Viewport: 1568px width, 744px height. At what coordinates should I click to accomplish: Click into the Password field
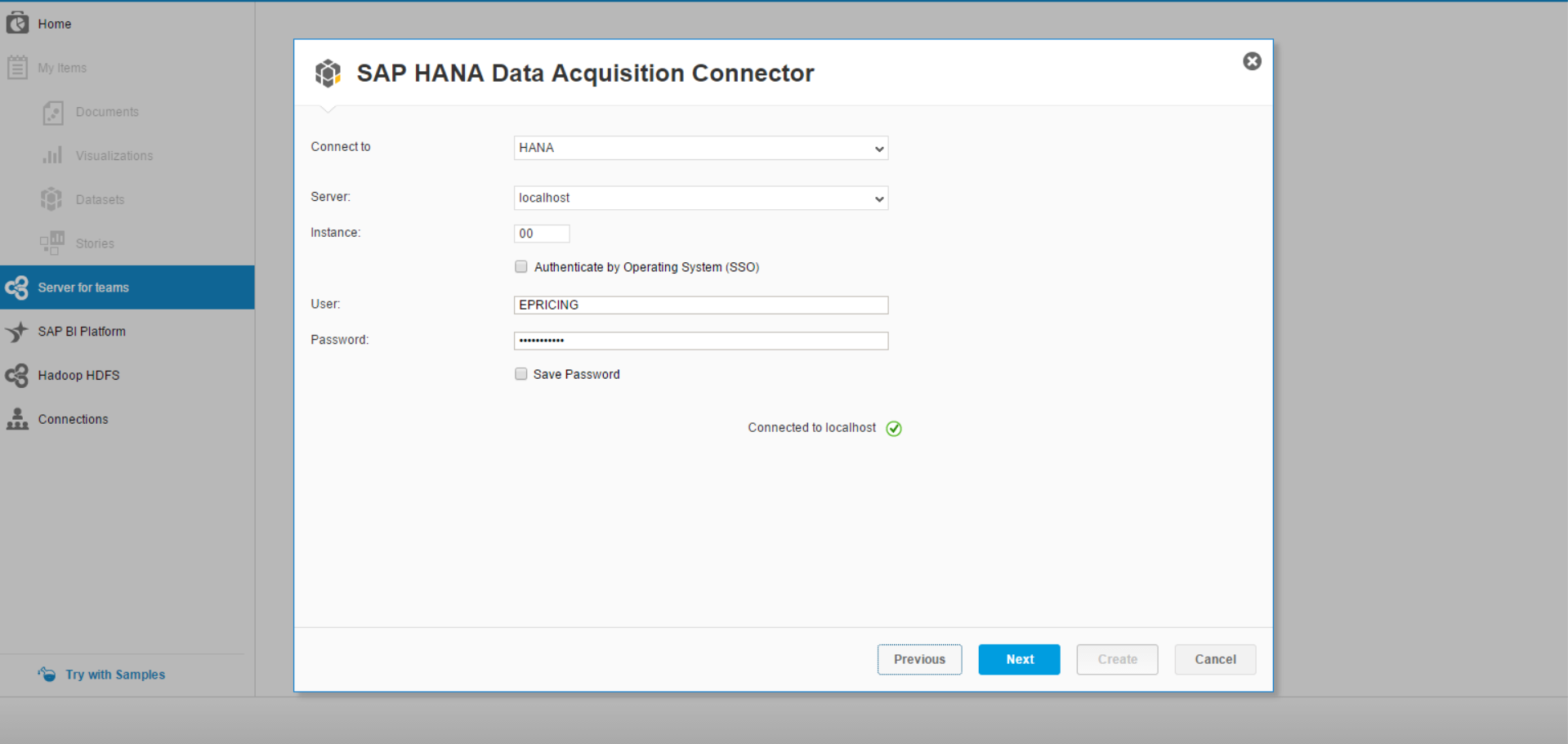click(701, 341)
